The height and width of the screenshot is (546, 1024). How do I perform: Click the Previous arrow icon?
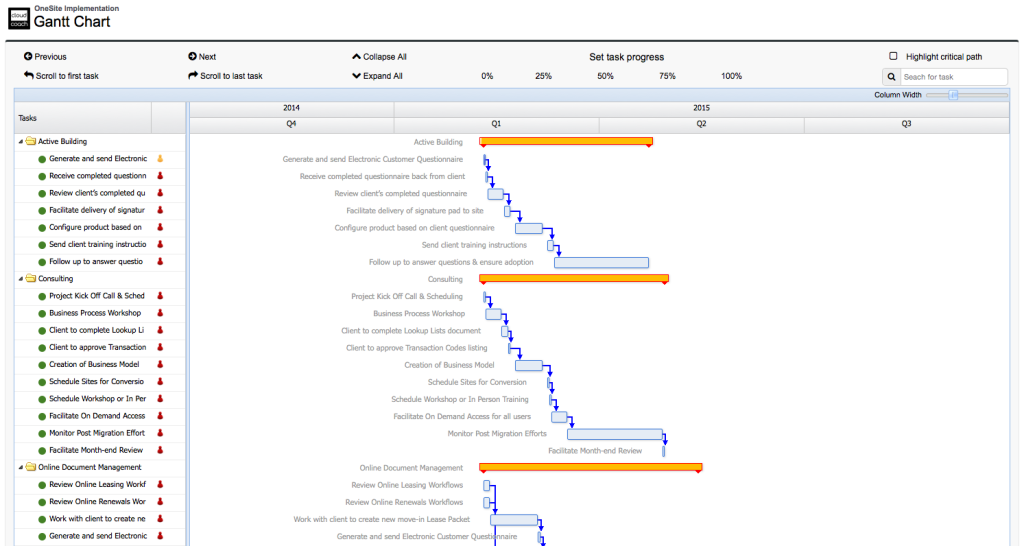tap(28, 57)
